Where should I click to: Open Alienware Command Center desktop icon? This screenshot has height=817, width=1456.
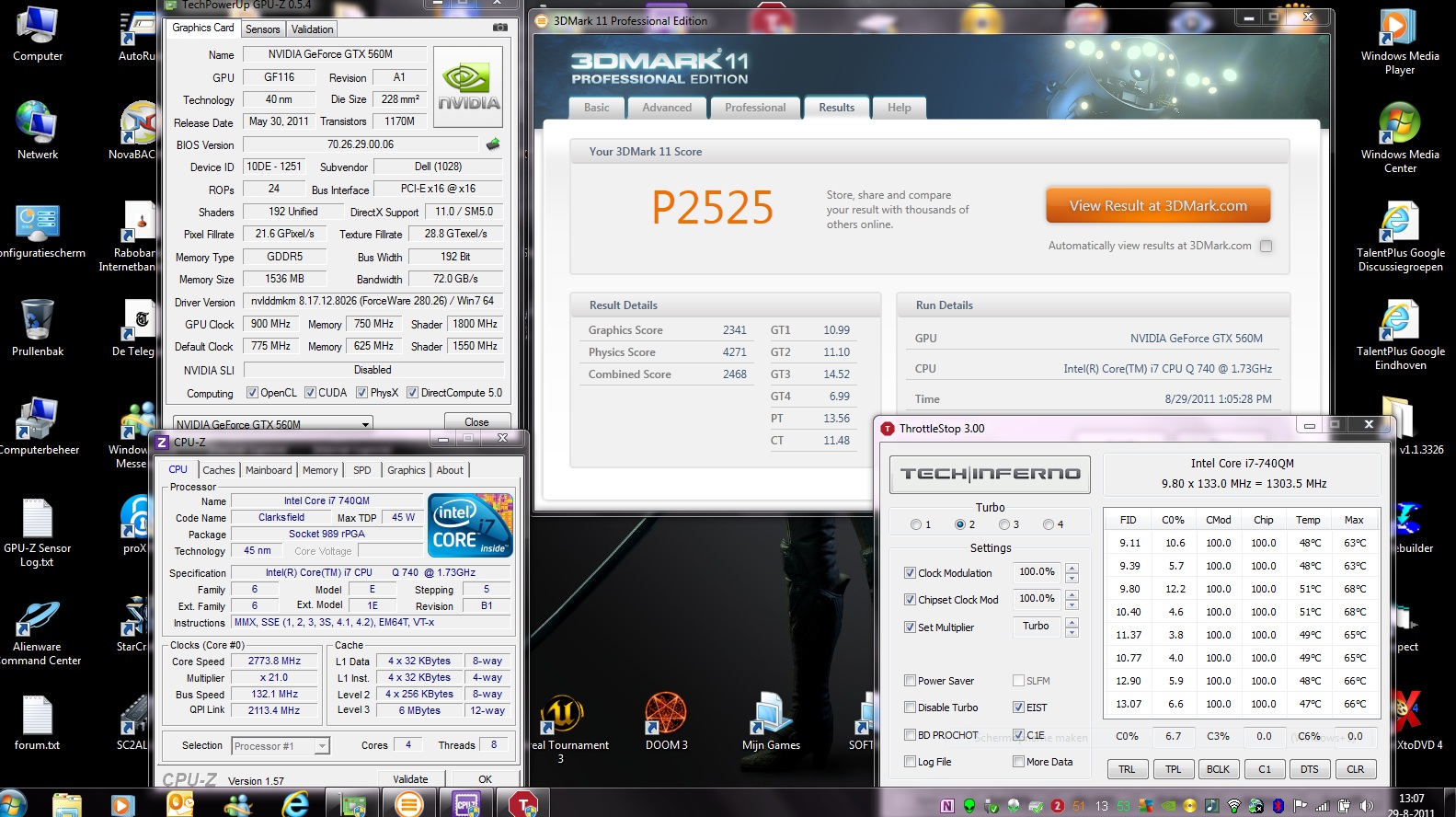click(x=38, y=632)
